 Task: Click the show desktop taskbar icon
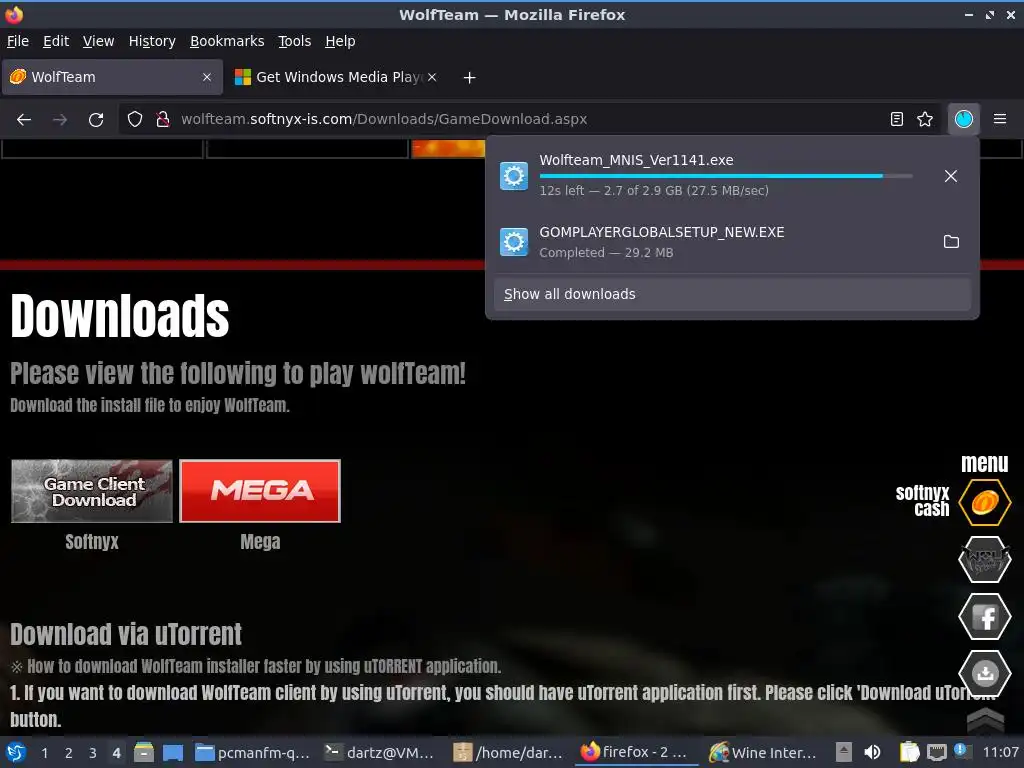pos(172,752)
